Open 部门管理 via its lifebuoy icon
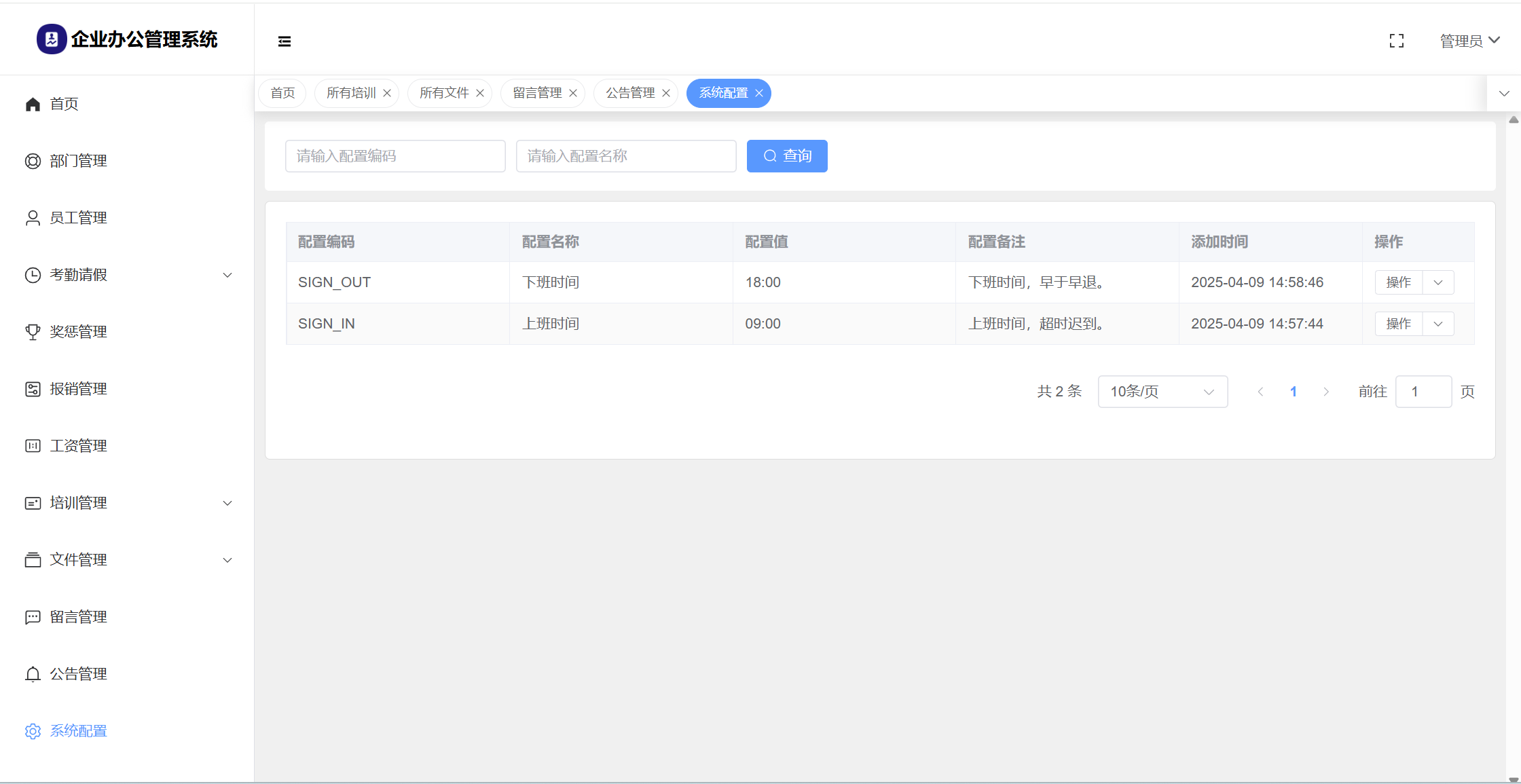The image size is (1521, 784). point(33,162)
